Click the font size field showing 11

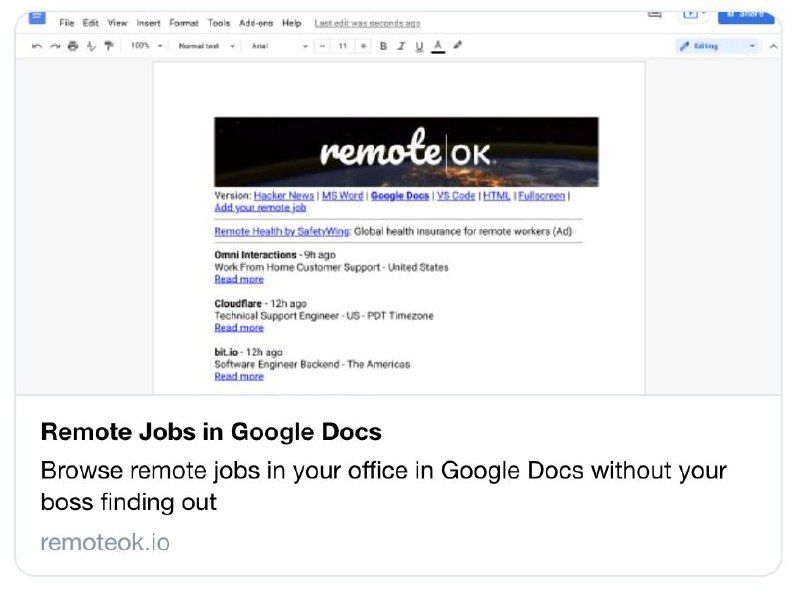pyautogui.click(x=342, y=46)
